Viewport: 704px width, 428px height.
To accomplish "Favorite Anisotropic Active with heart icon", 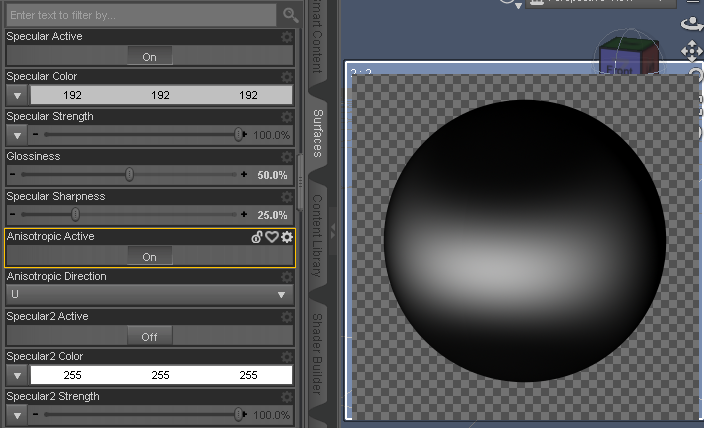I will point(272,237).
